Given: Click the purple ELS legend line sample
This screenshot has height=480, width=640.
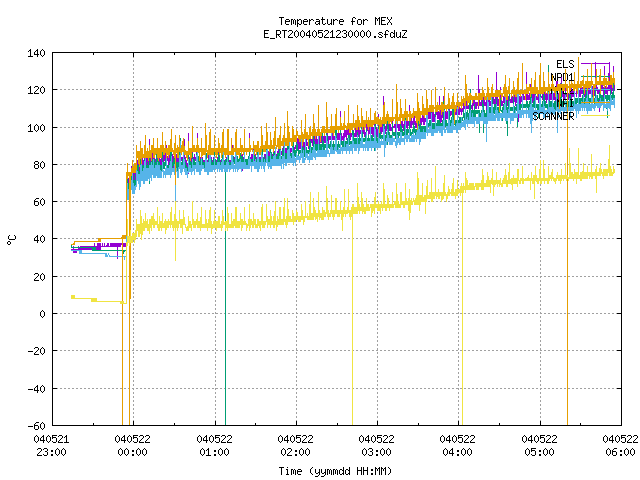Looking at the screenshot, I should pos(596,64).
